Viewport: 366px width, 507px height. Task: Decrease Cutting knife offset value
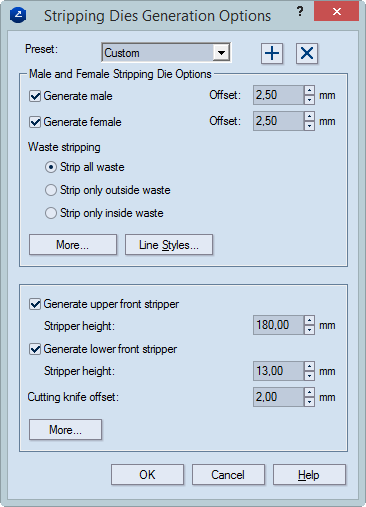[310, 402]
